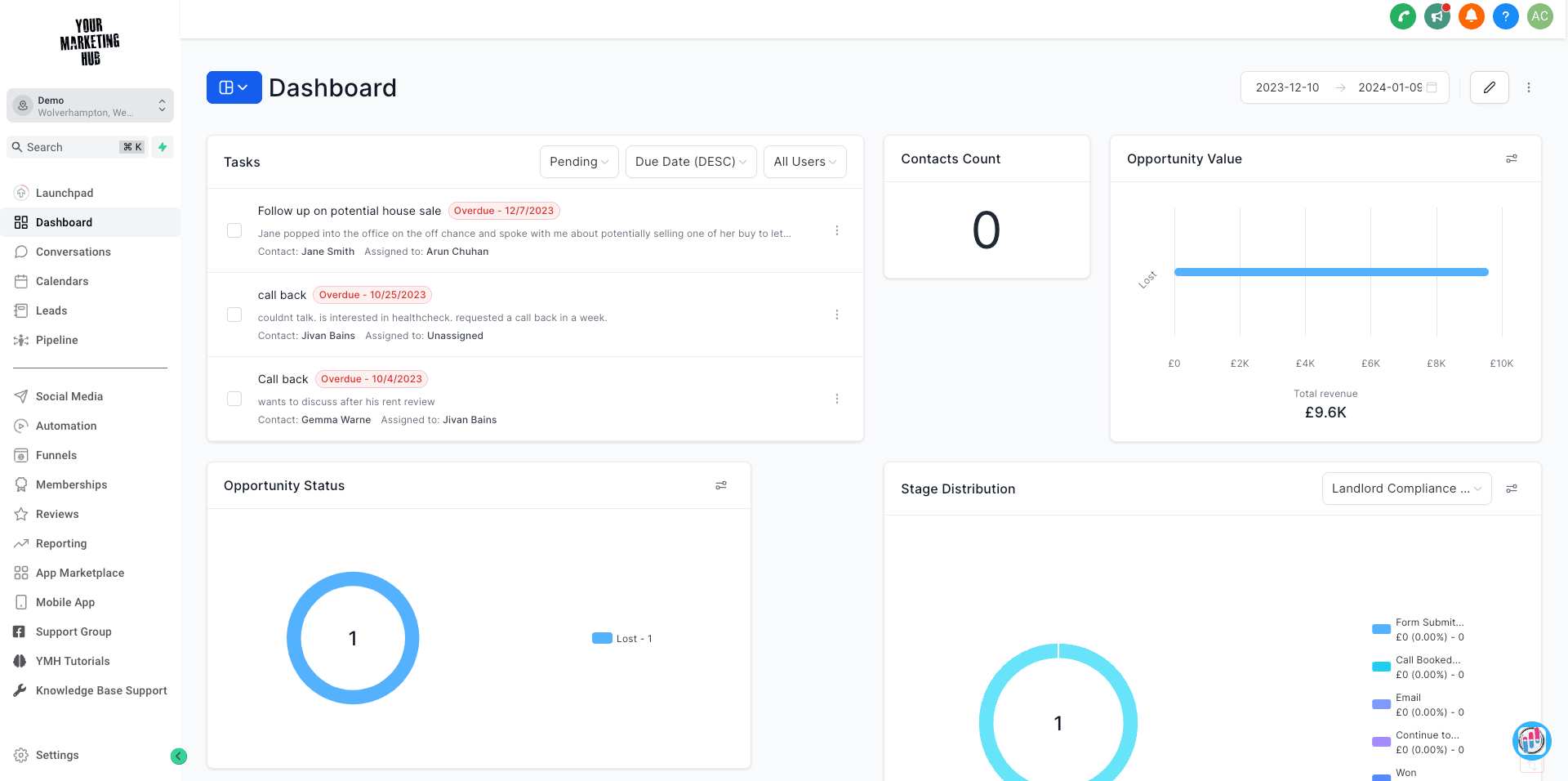Go to Conversations in the sidebar
Image resolution: width=1568 pixels, height=781 pixels.
click(x=73, y=252)
